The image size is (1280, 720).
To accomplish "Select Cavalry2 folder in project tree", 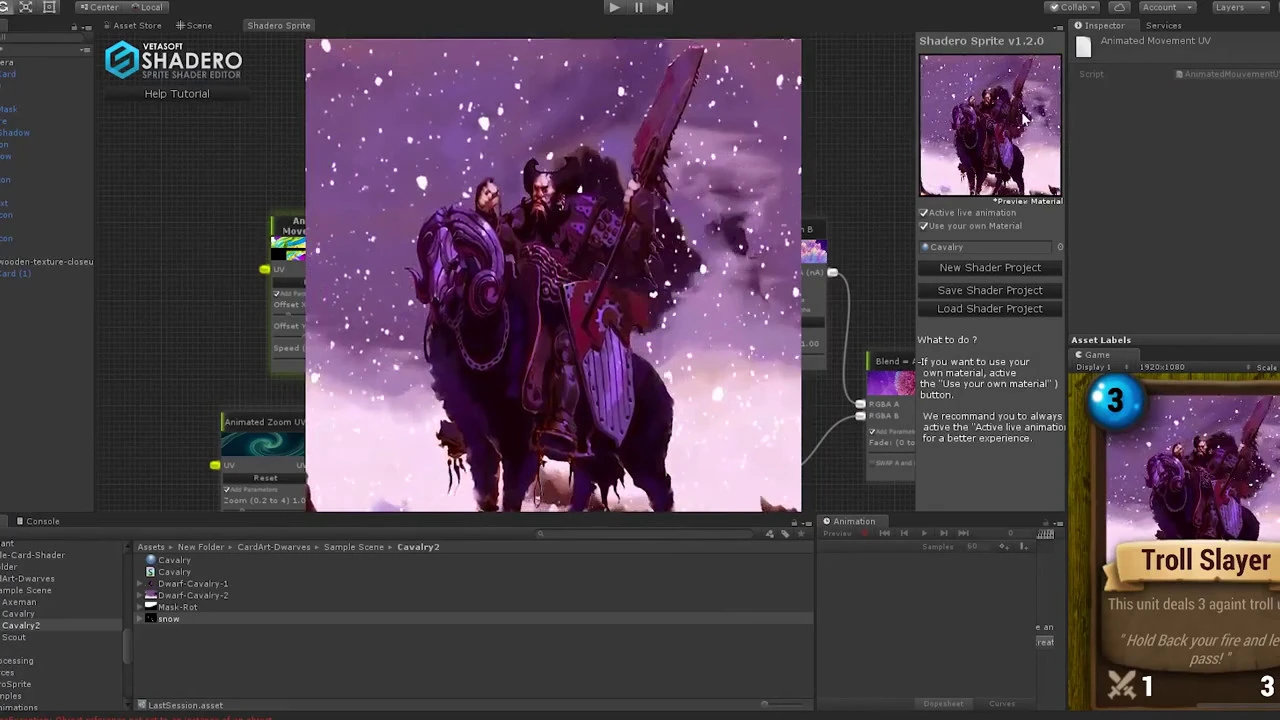I will click(x=21, y=626).
